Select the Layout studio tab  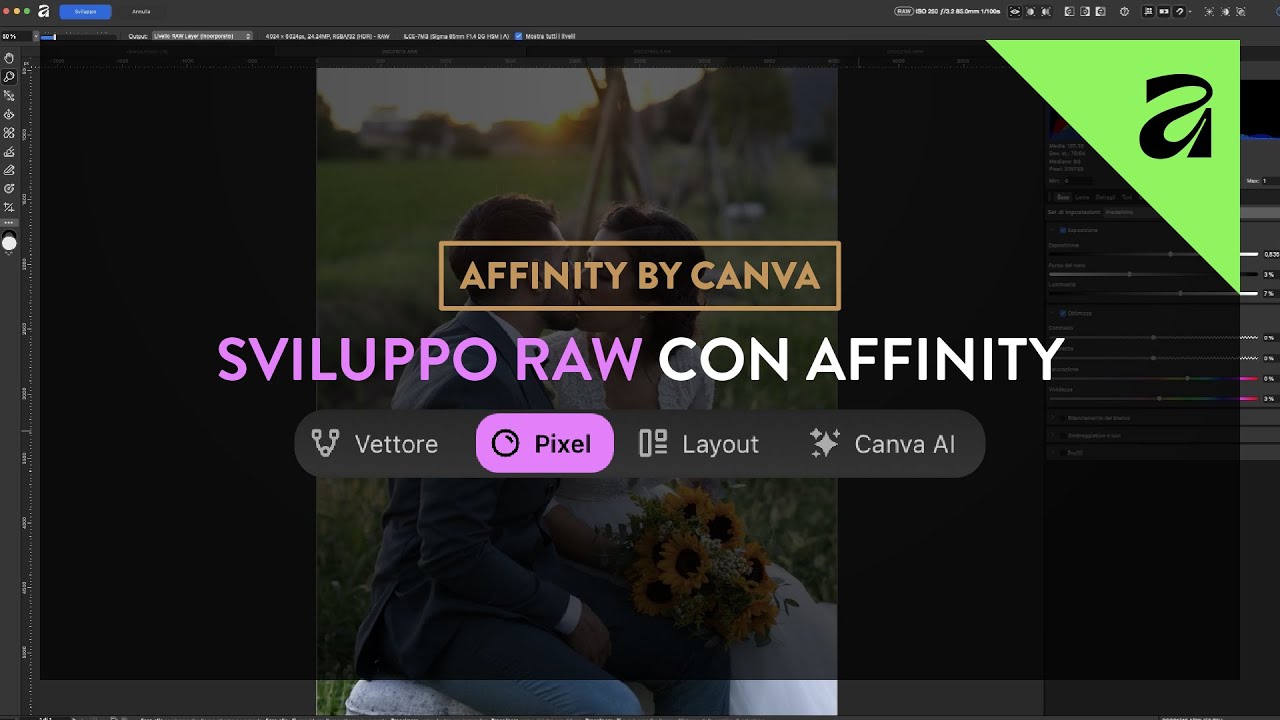coord(699,443)
